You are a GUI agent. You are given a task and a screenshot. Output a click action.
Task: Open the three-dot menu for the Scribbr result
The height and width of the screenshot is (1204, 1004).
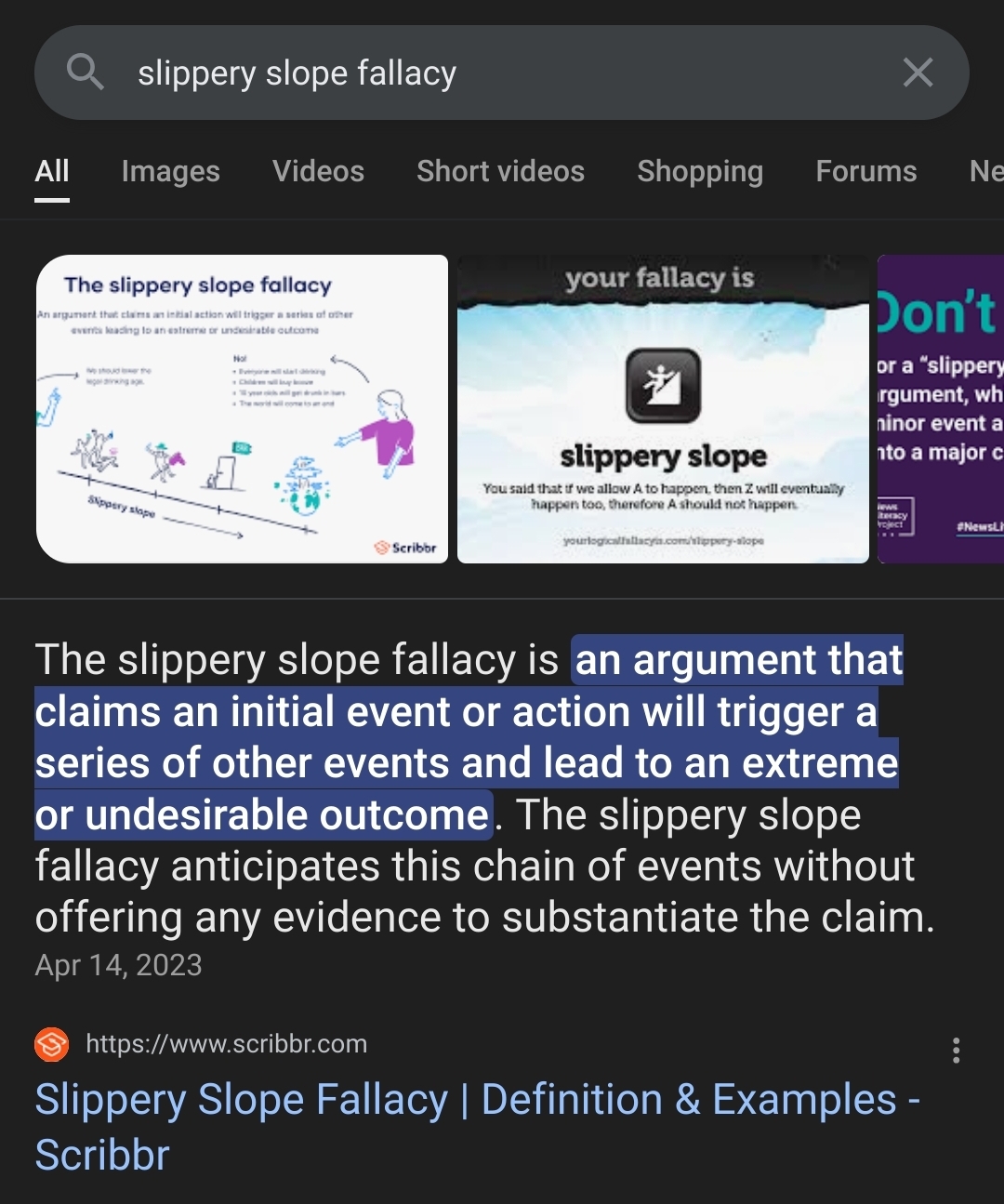[x=956, y=1051]
